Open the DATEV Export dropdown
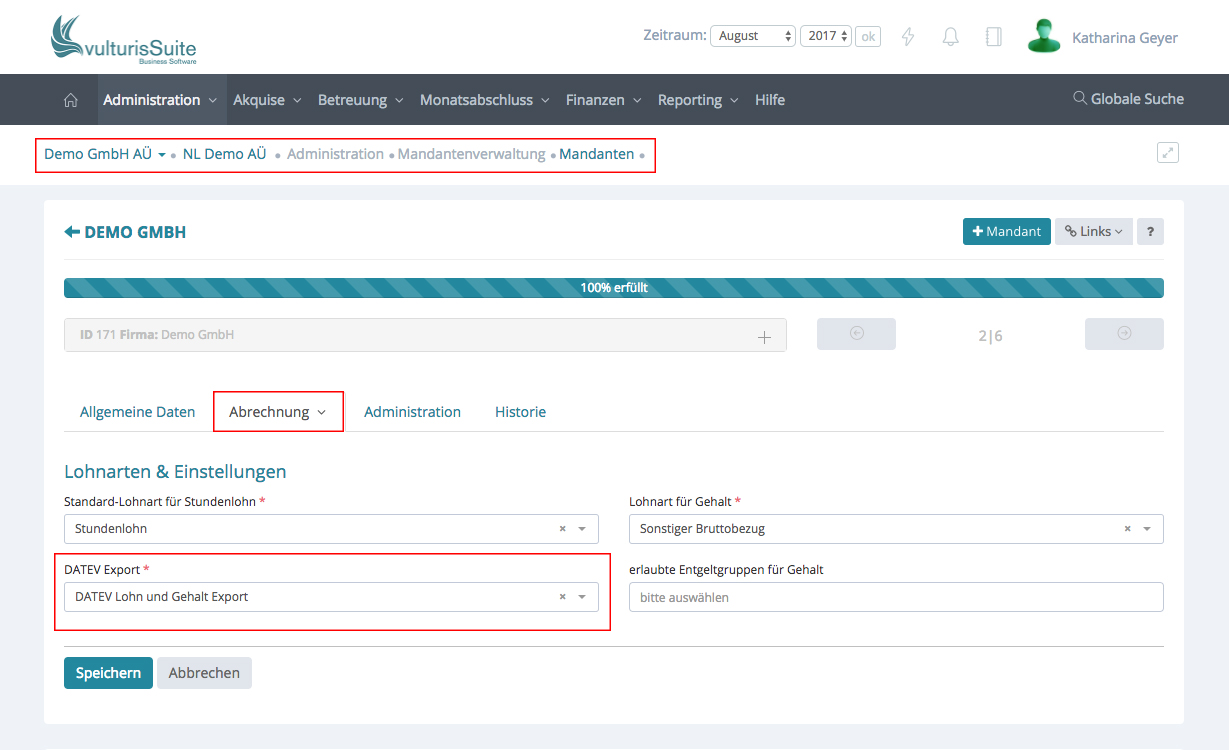The image size is (1229, 750). (582, 597)
